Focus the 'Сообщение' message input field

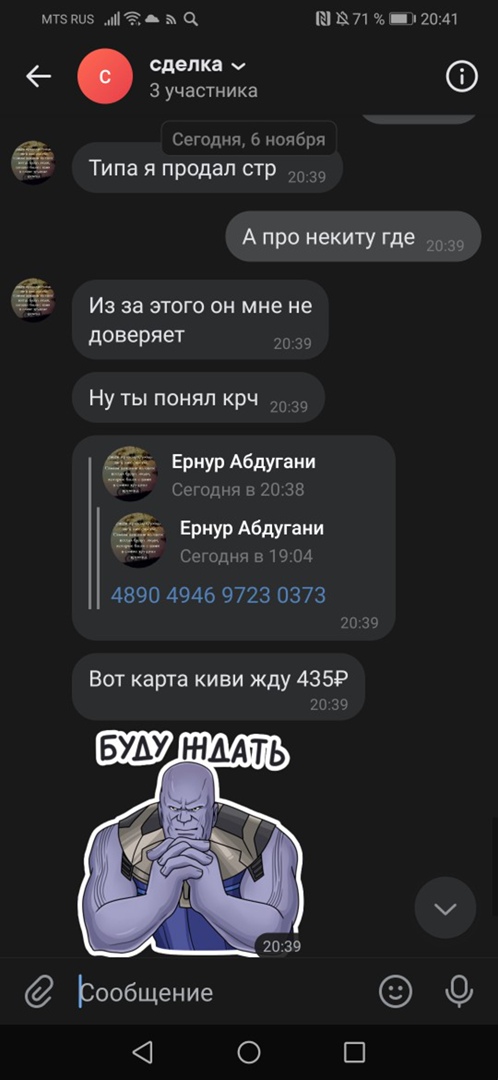point(223,993)
